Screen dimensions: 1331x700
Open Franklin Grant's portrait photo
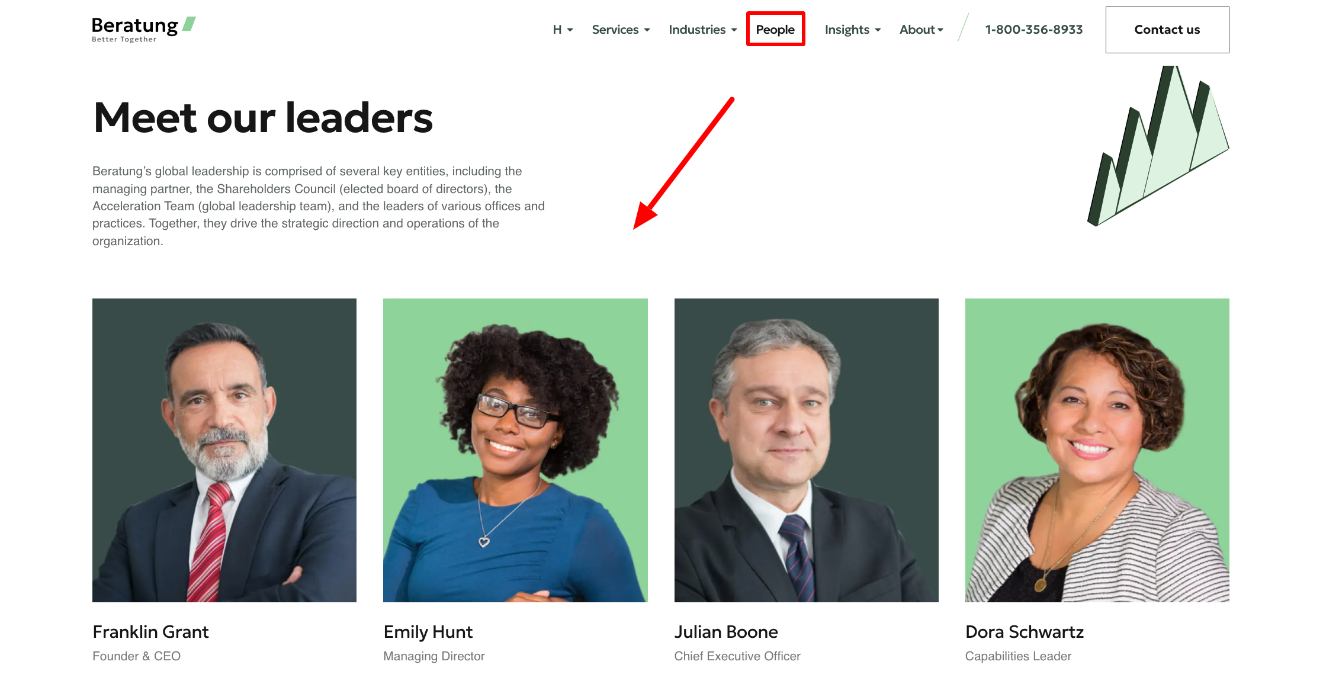224,450
